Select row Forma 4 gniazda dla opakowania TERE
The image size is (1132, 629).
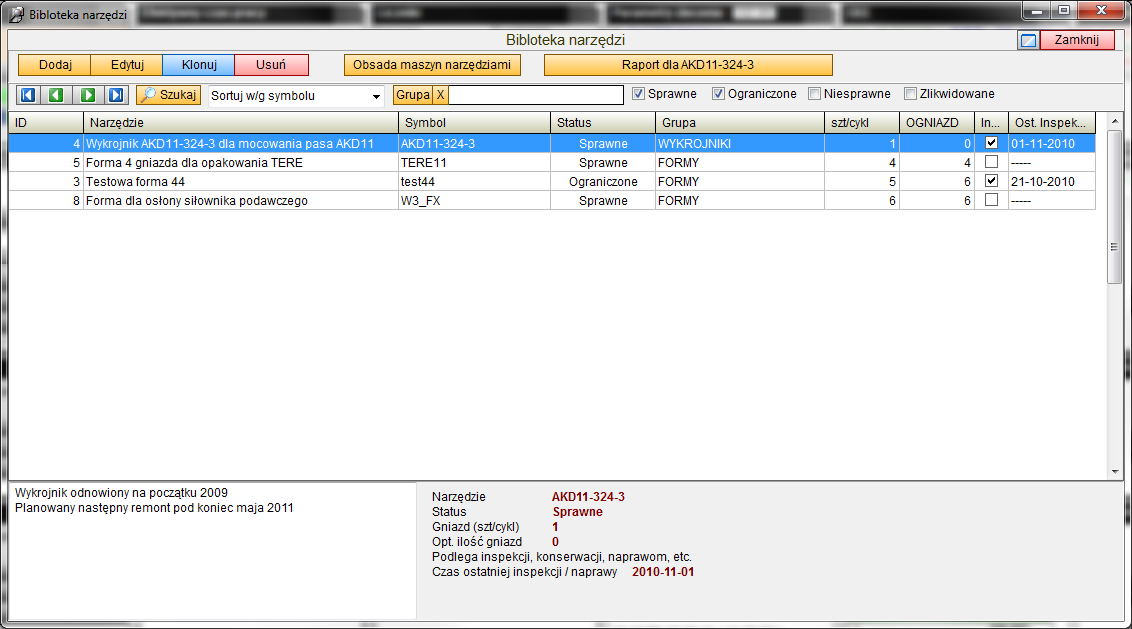pos(552,162)
